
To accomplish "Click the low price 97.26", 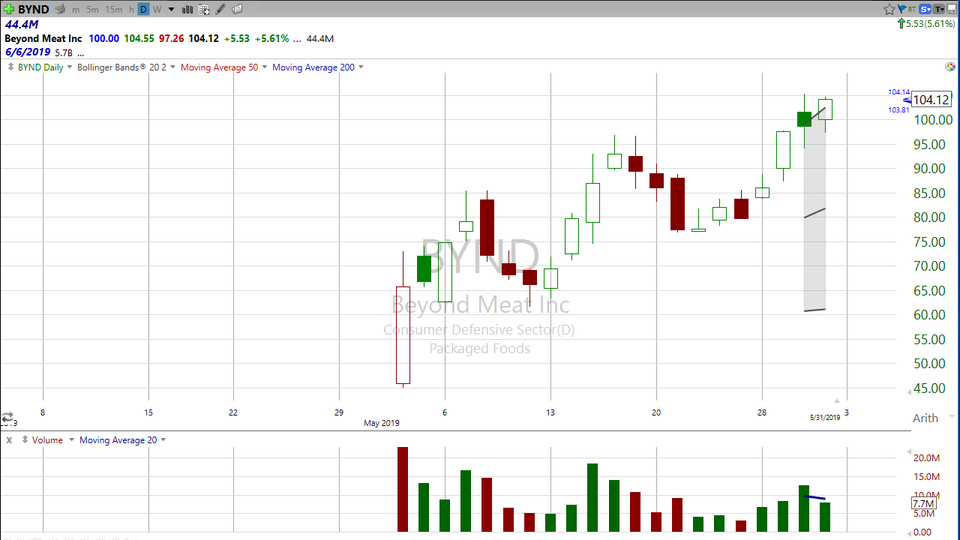I will click(171, 39).
